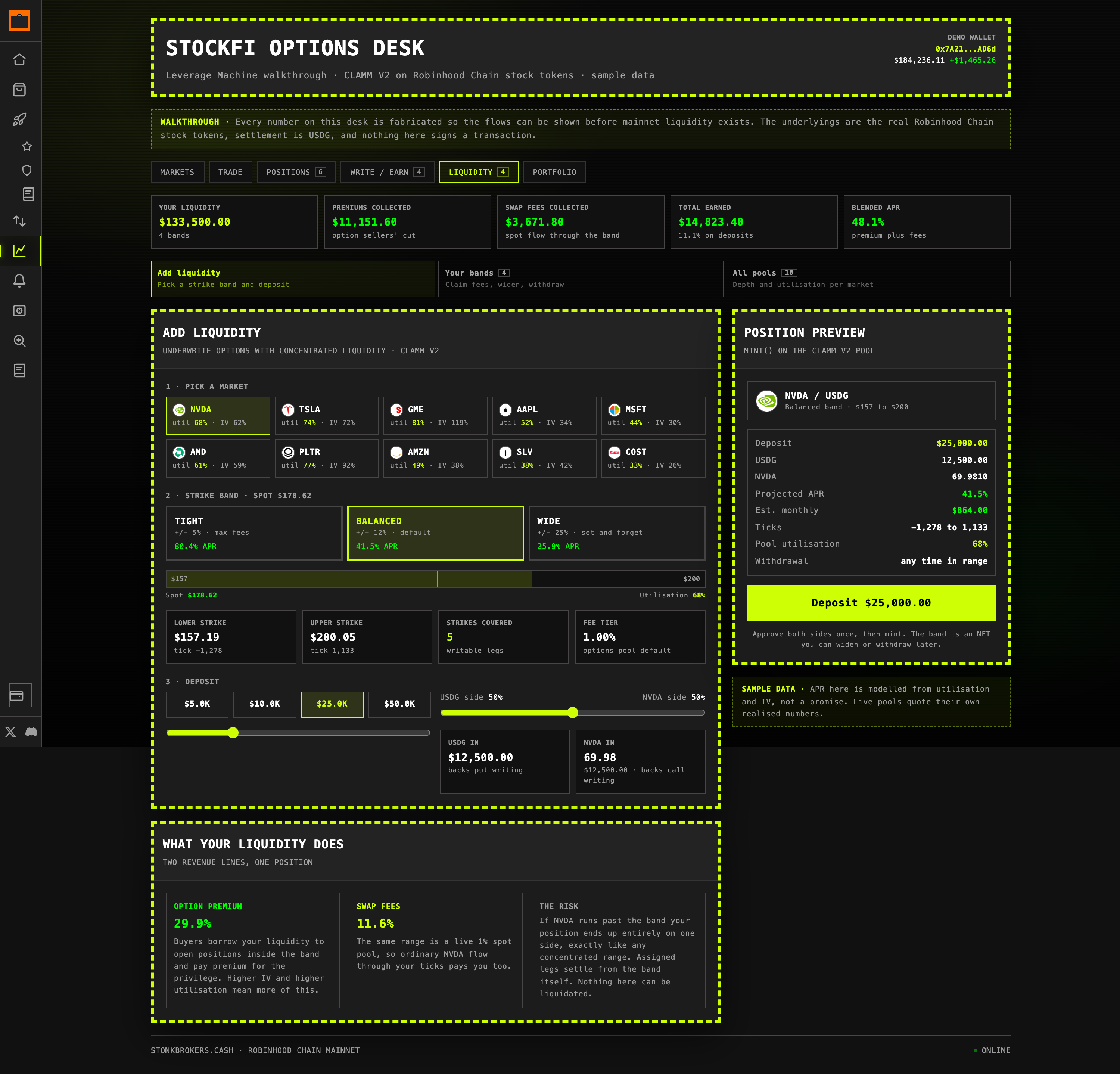This screenshot has height=1074, width=1120.
Task: Choose the BALANCED strike band option
Action: (x=435, y=533)
